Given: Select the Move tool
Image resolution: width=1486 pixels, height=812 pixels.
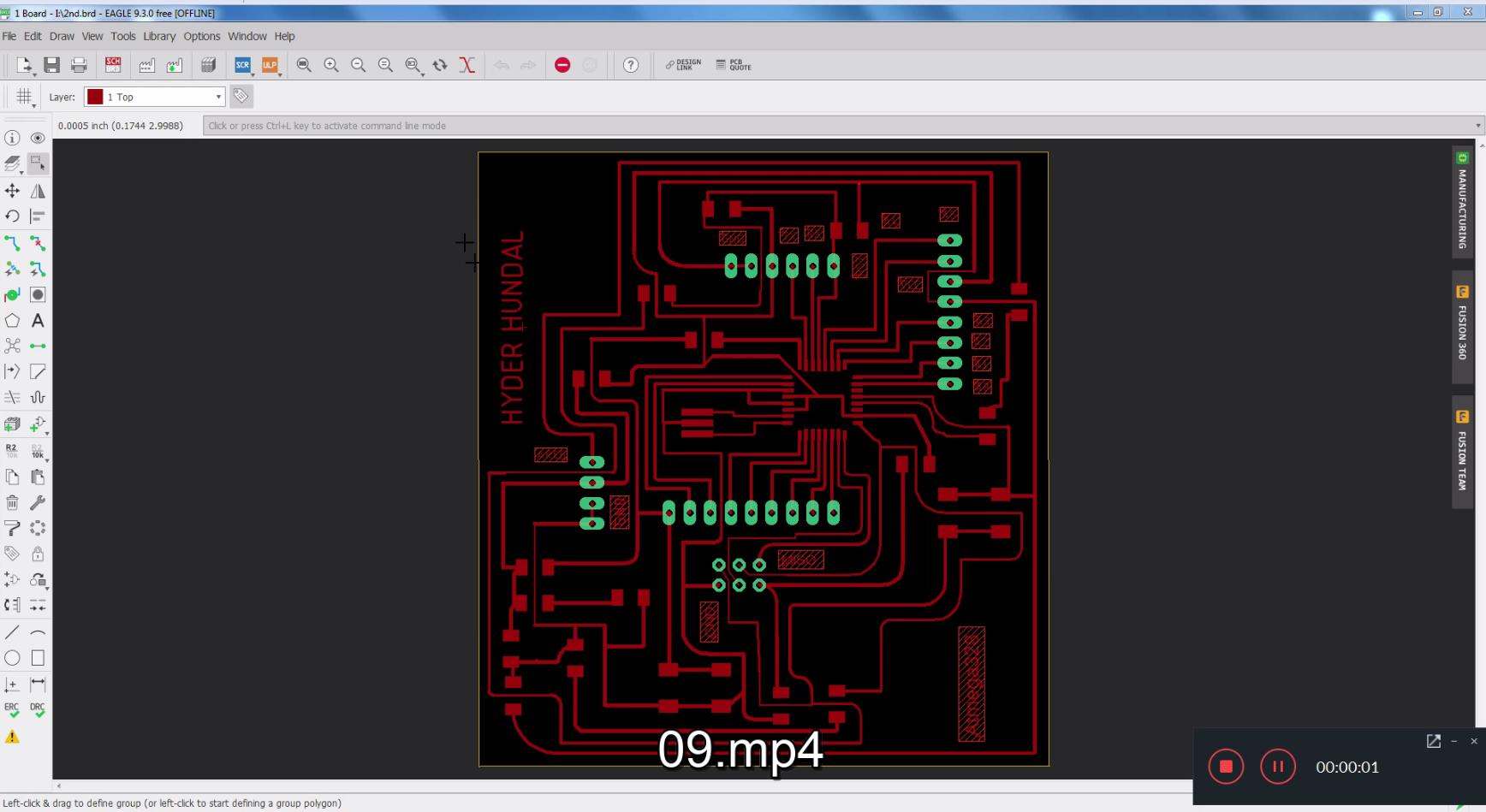Looking at the screenshot, I should (12, 191).
